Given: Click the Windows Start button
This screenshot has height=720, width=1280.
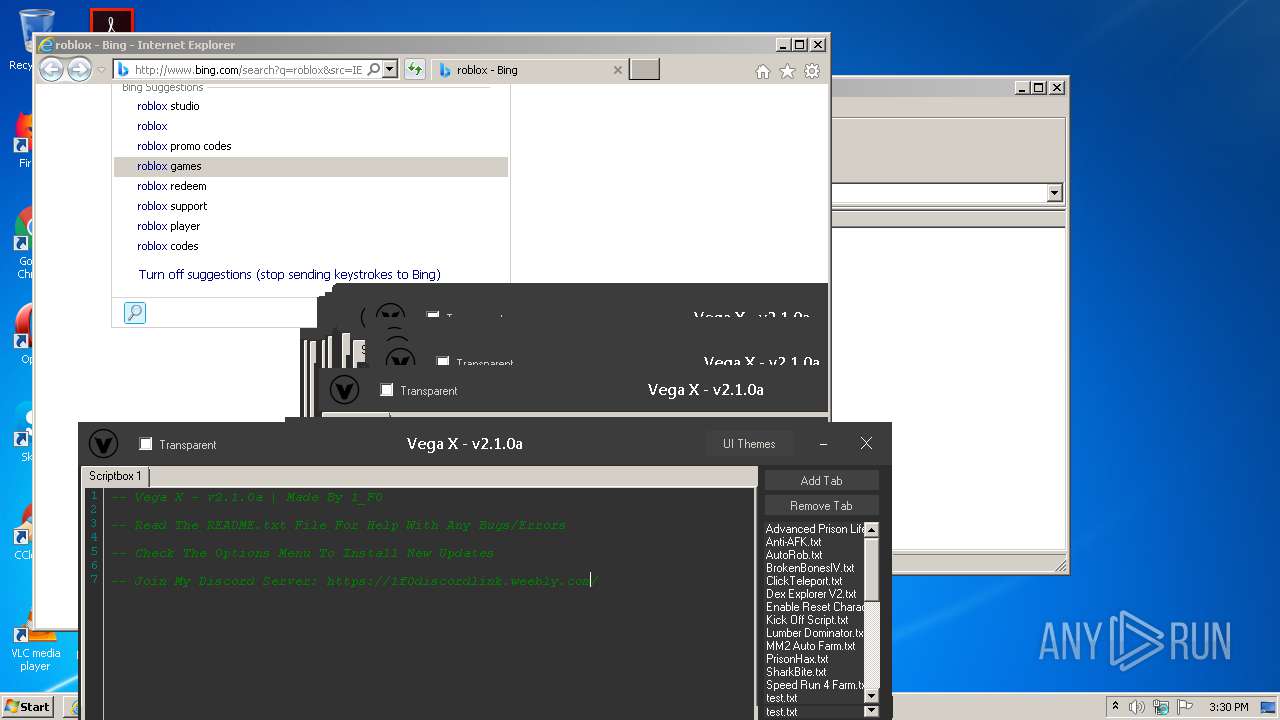Looking at the screenshot, I should [x=28, y=706].
